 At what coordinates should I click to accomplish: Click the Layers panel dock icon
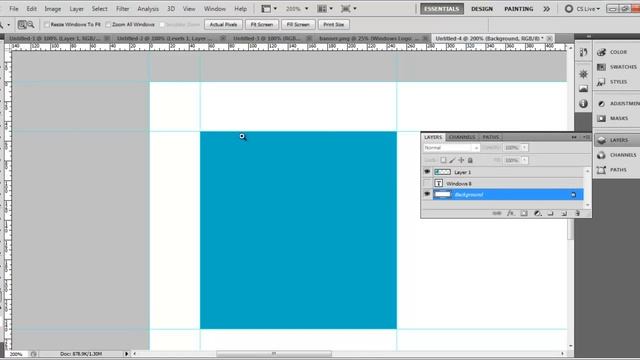[x=601, y=140]
